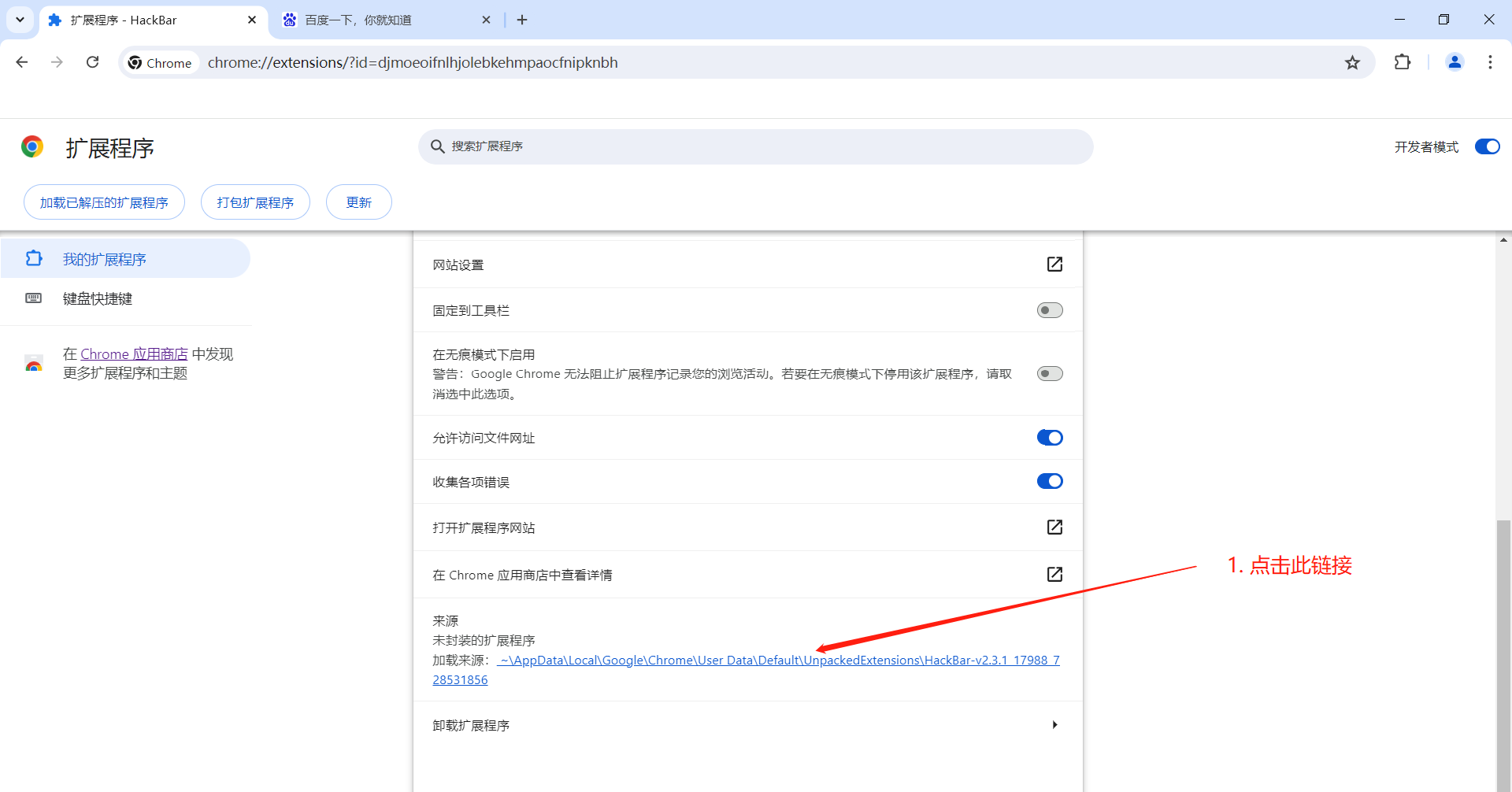Enable the 在无痕模式下启用 toggle
Viewport: 1512px width, 792px height.
click(x=1050, y=373)
